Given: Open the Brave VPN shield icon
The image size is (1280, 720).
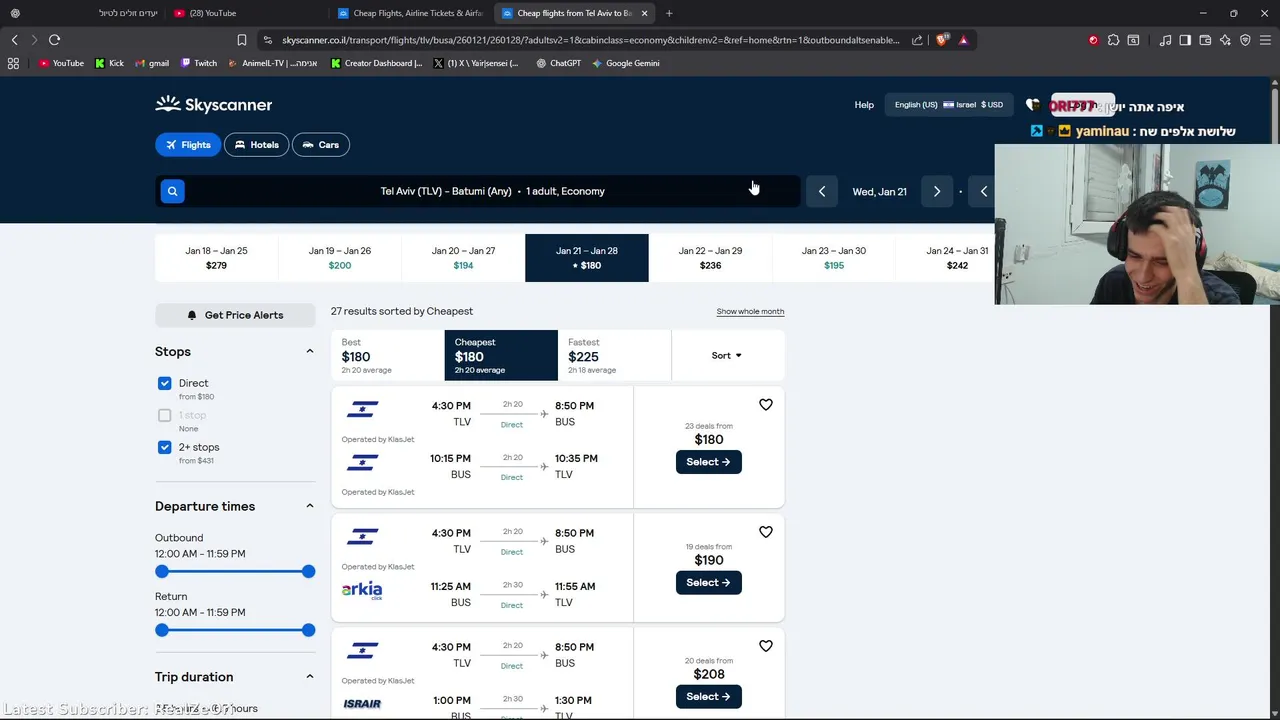Looking at the screenshot, I should (1245, 40).
